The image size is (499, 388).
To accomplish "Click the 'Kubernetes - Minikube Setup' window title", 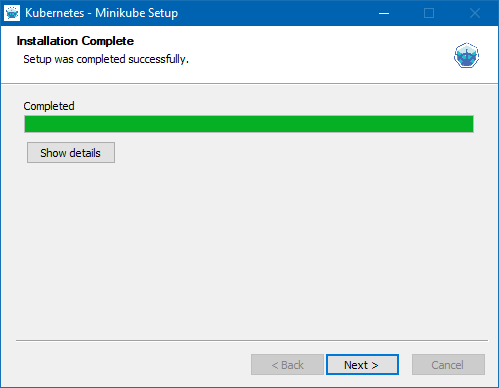I will coord(102,13).
